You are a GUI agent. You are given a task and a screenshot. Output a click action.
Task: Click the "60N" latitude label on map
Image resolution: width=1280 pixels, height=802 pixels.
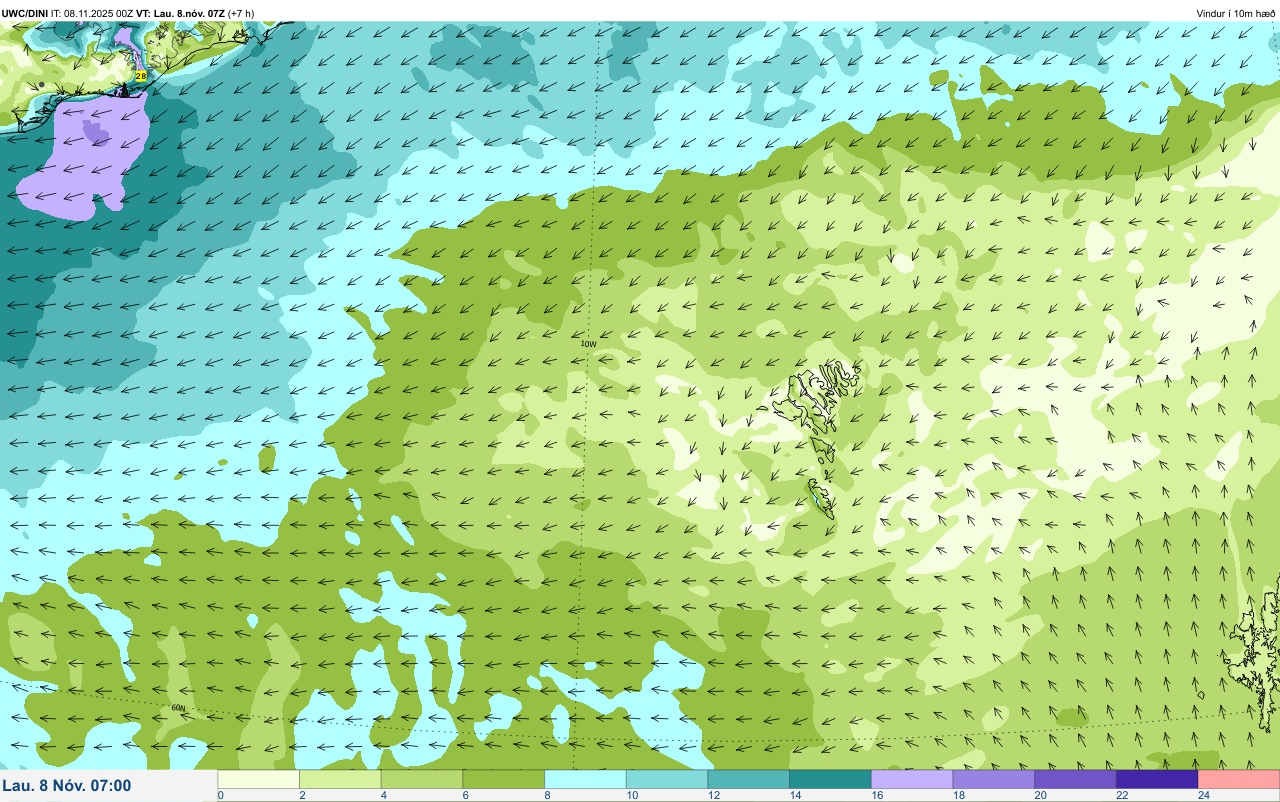pyautogui.click(x=178, y=708)
